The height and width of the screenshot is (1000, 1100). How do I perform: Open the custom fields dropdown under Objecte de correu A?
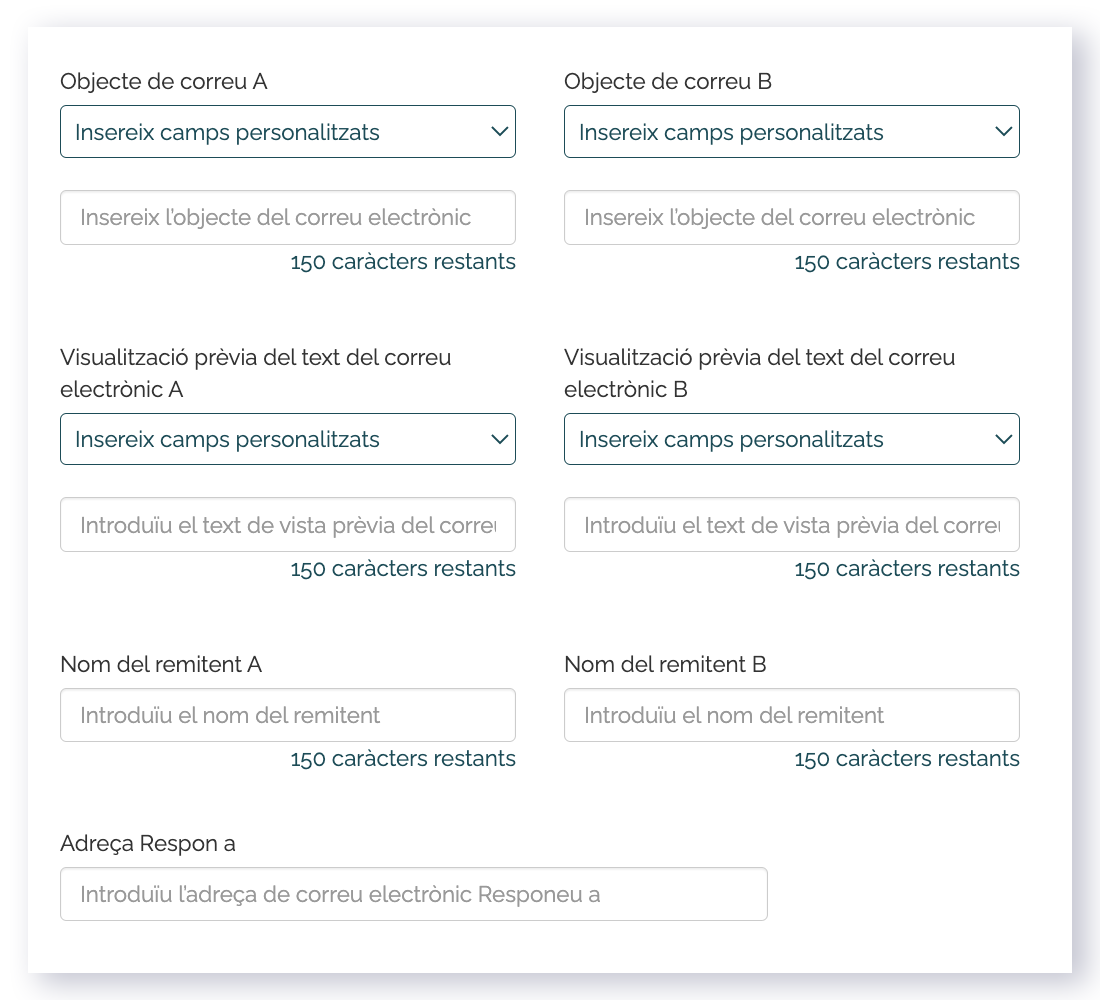pos(288,132)
